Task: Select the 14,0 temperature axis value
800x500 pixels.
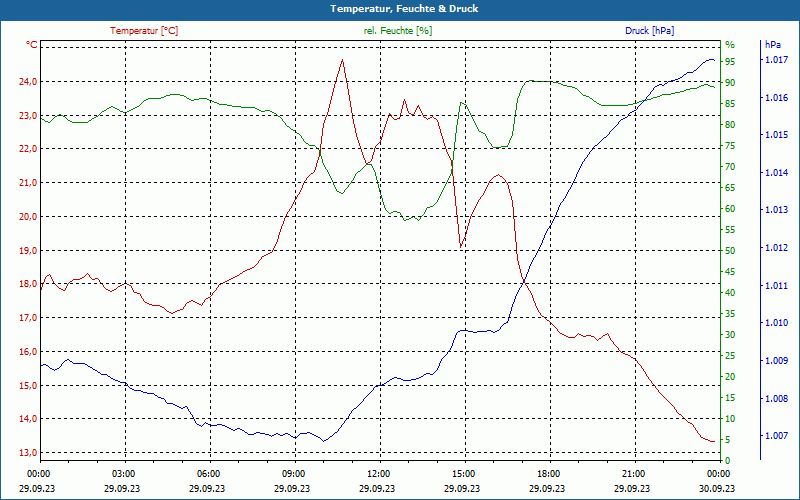Action: click(x=28, y=419)
